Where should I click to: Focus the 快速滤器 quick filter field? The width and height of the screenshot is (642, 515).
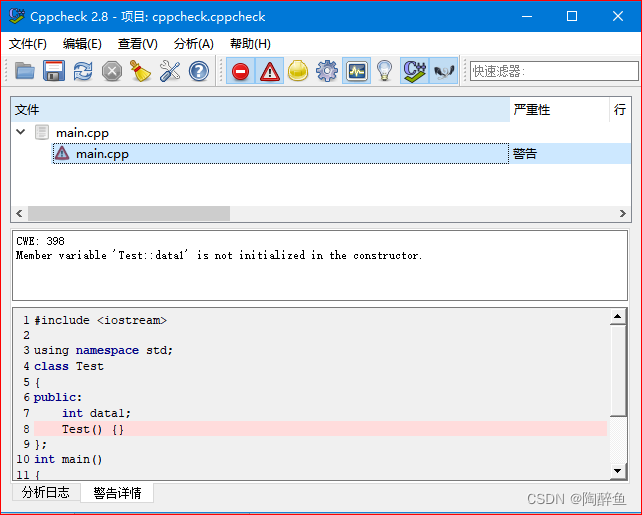click(554, 71)
